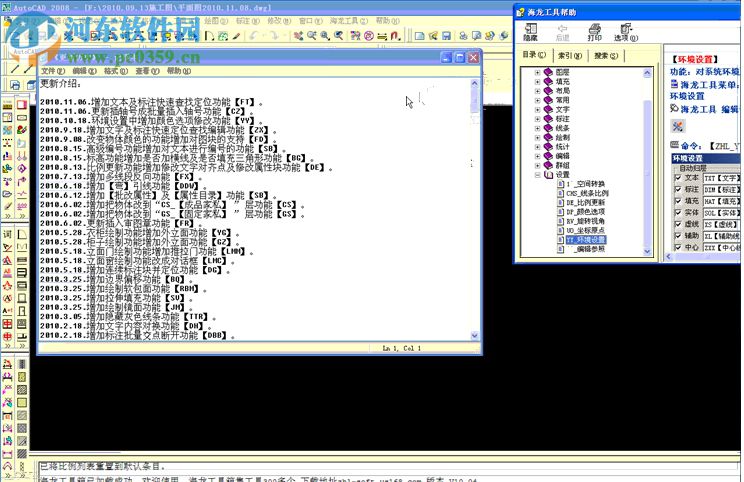744x482 pixels.
Task: Expand the 绘制 node in help tree
Action: pos(537,138)
